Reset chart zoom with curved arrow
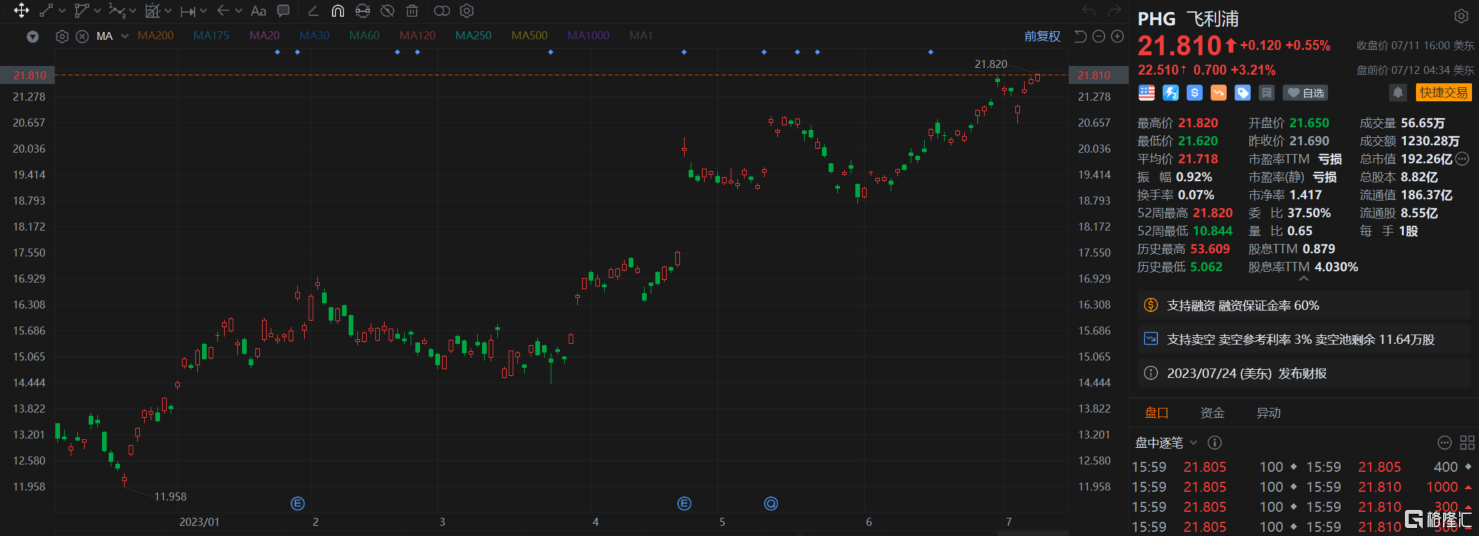This screenshot has width=1479, height=536. pos(1080,36)
